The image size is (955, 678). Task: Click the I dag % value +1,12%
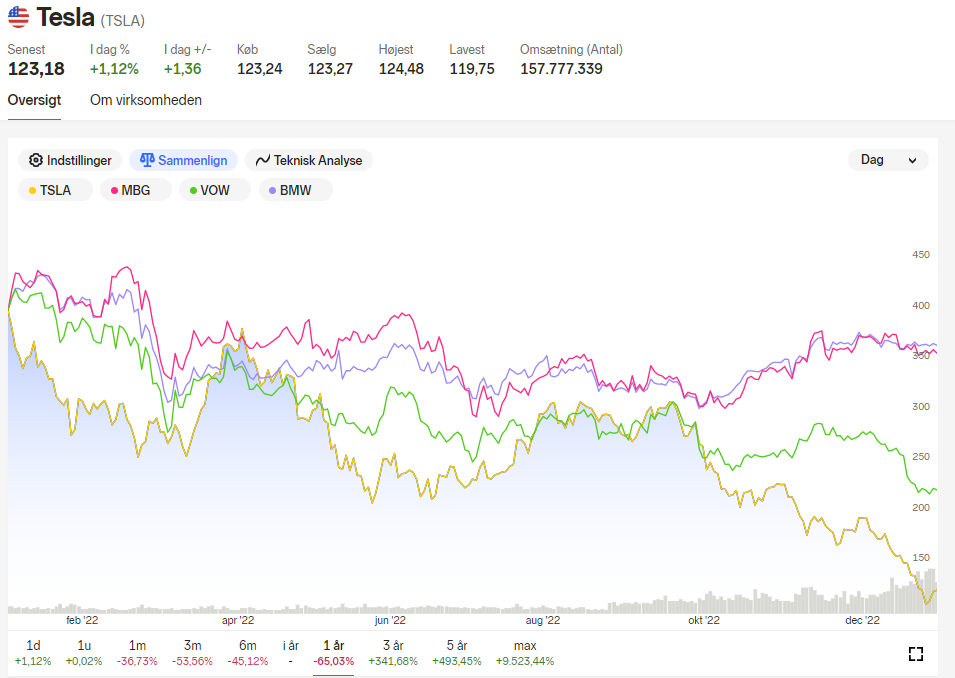[114, 69]
